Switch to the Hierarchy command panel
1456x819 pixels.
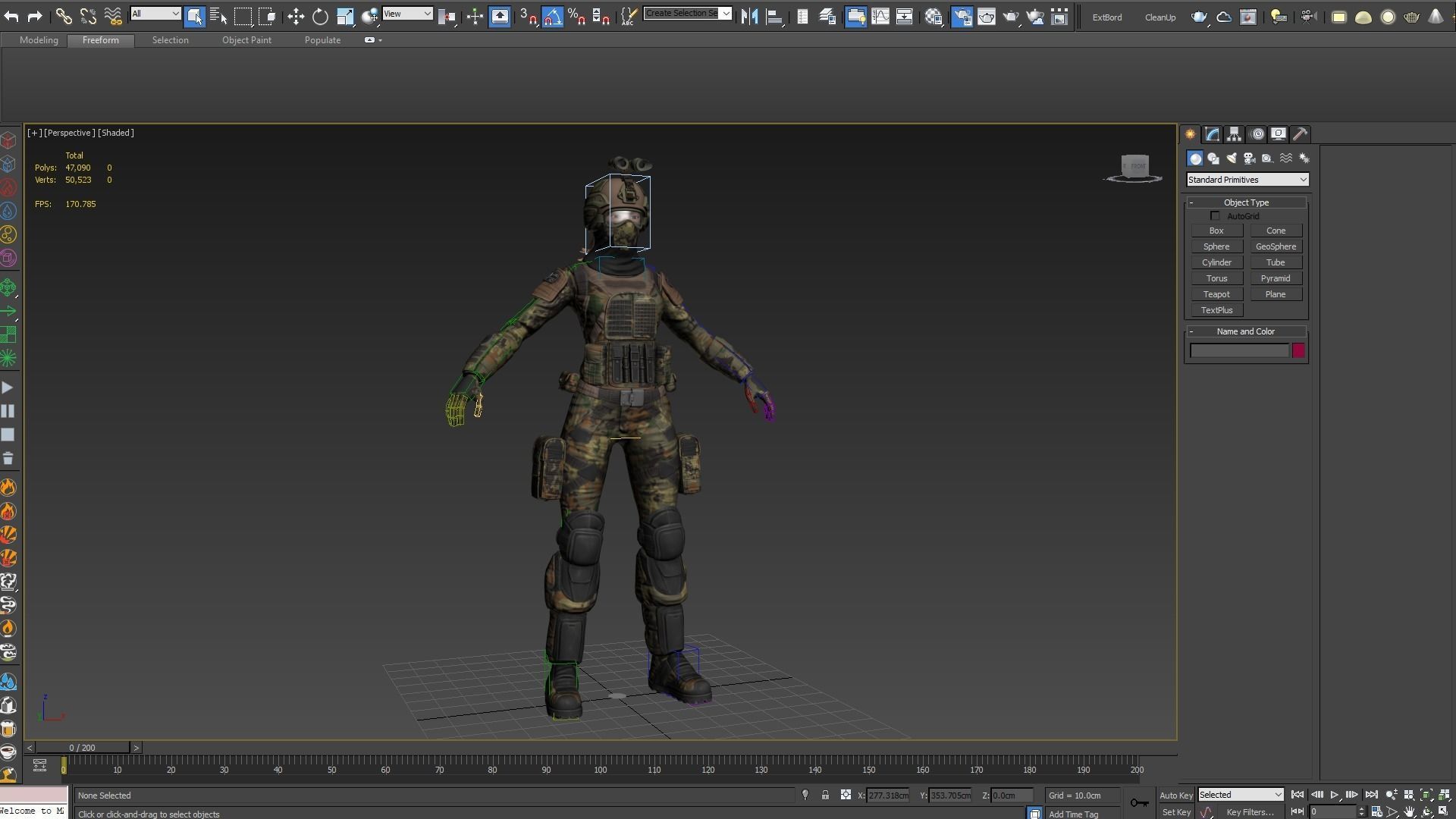pos(1234,134)
